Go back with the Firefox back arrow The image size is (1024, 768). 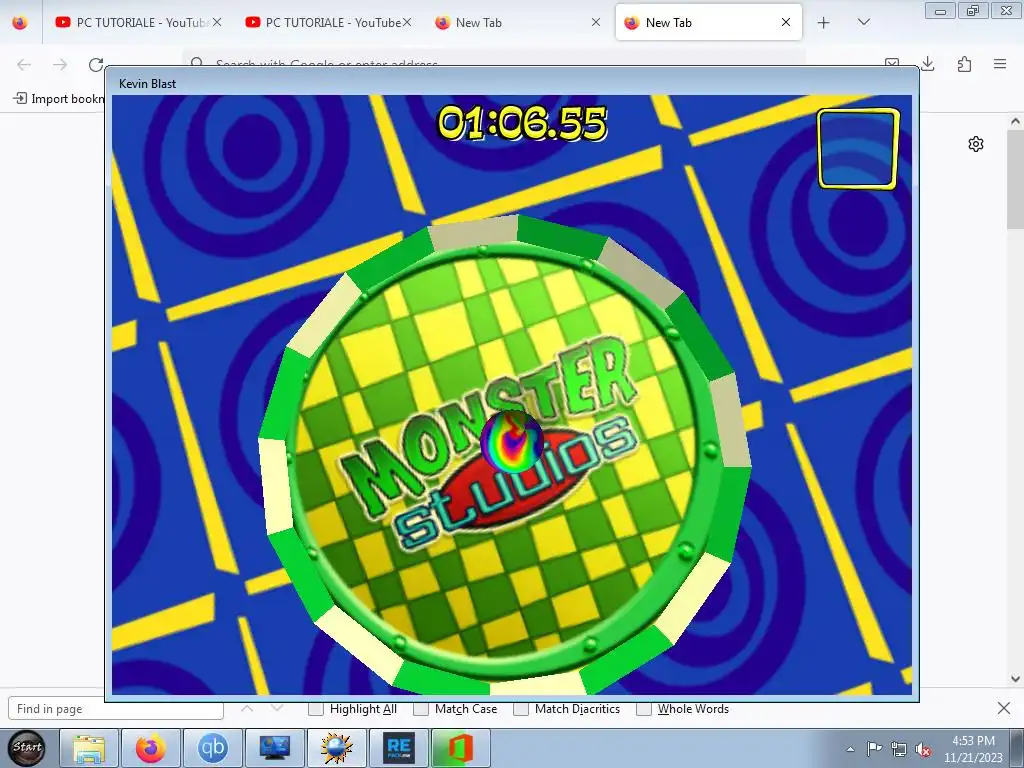24,64
